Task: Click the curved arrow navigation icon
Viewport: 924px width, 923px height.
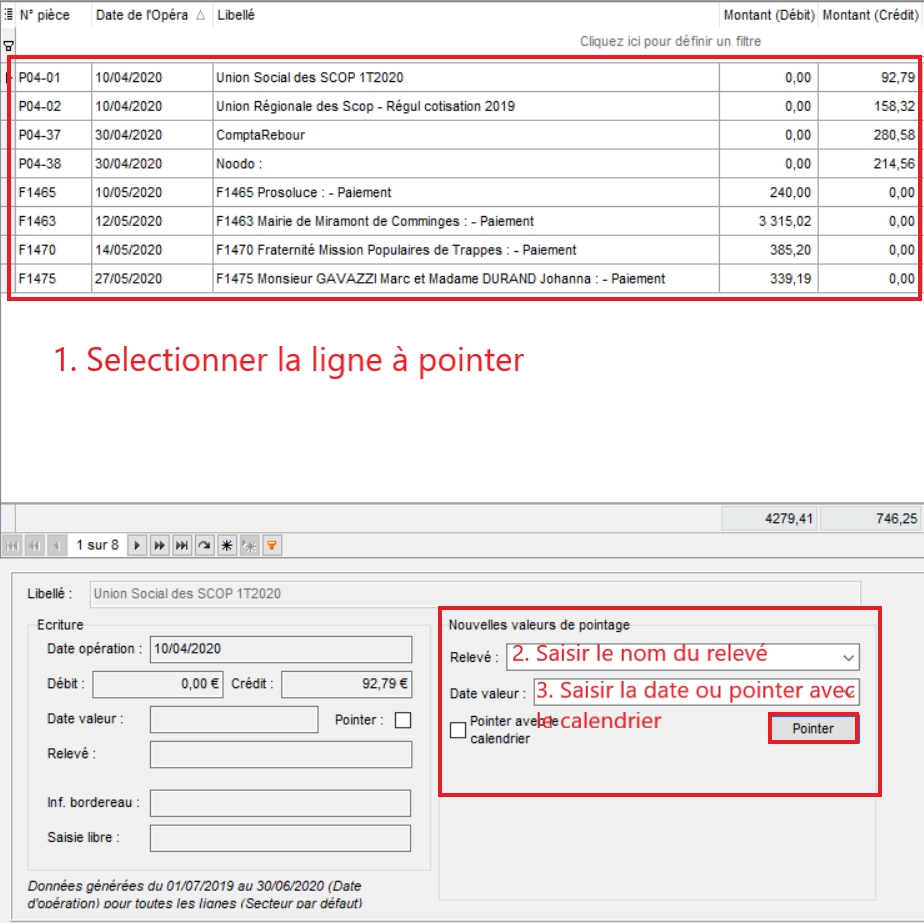Action: [x=204, y=545]
